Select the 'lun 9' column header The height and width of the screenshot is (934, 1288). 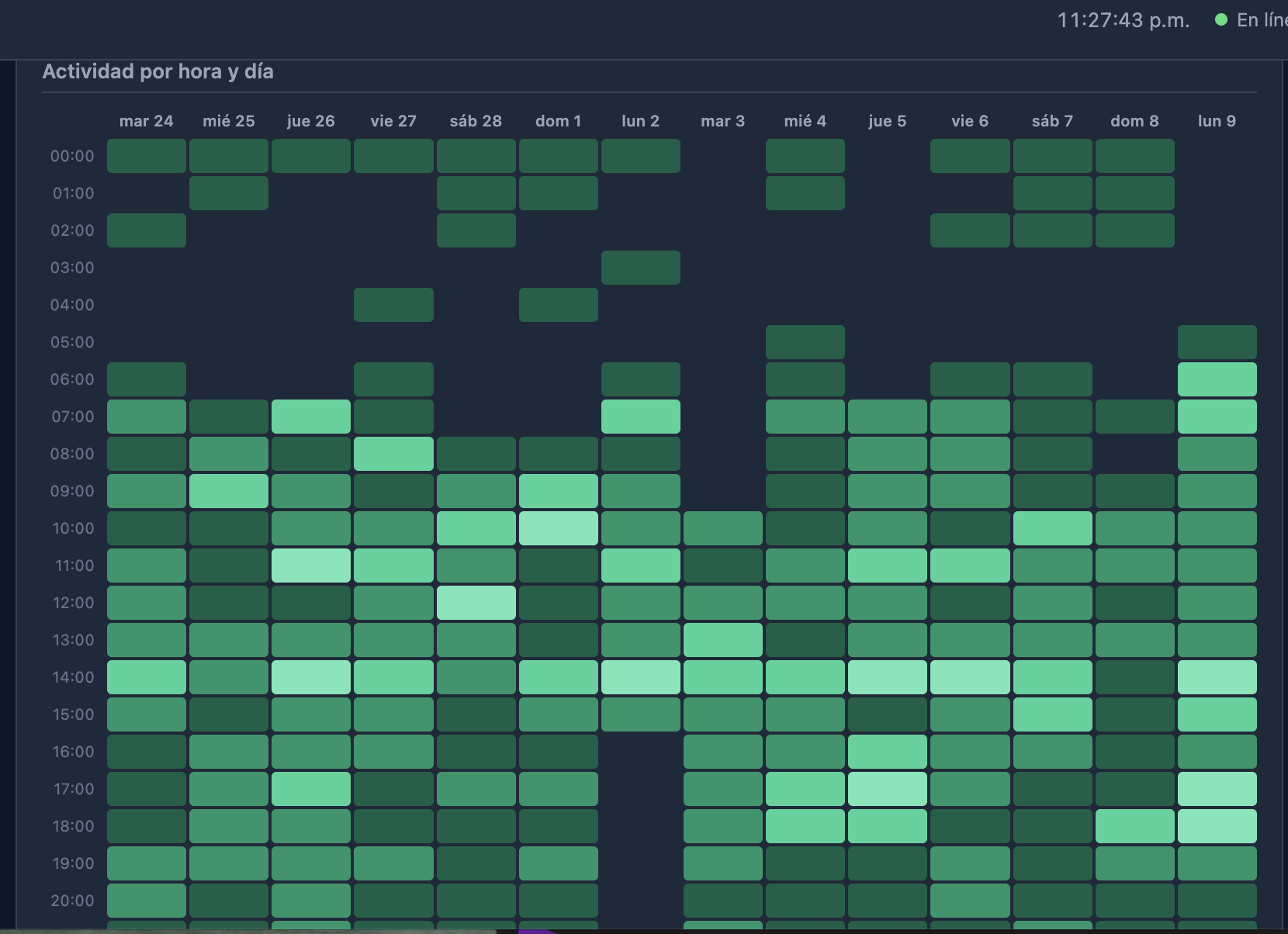pyautogui.click(x=1217, y=121)
